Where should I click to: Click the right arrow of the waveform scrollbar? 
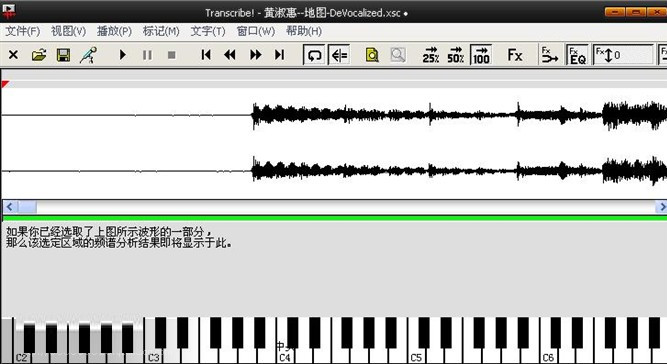coord(662,207)
